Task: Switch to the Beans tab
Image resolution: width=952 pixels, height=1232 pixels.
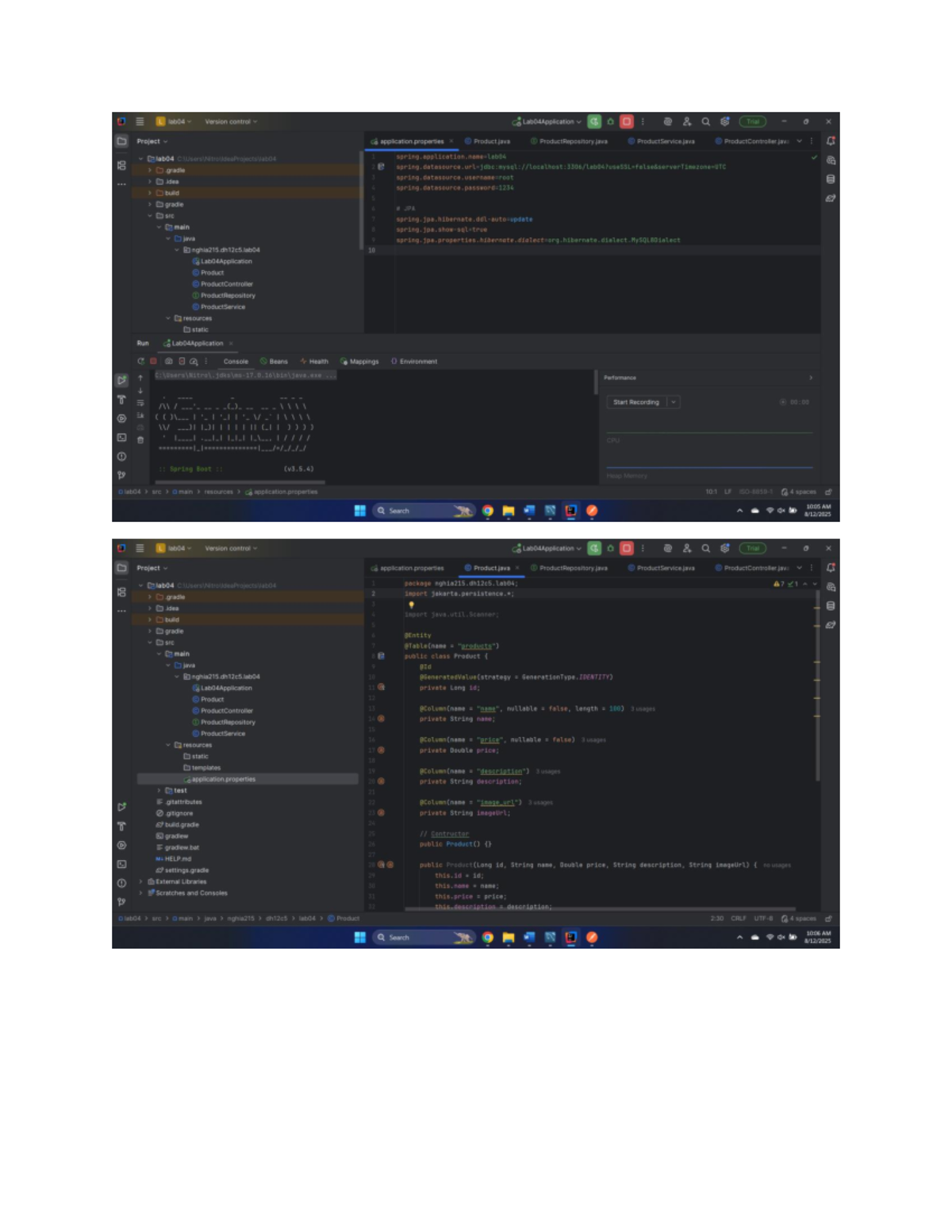Action: tap(274, 361)
